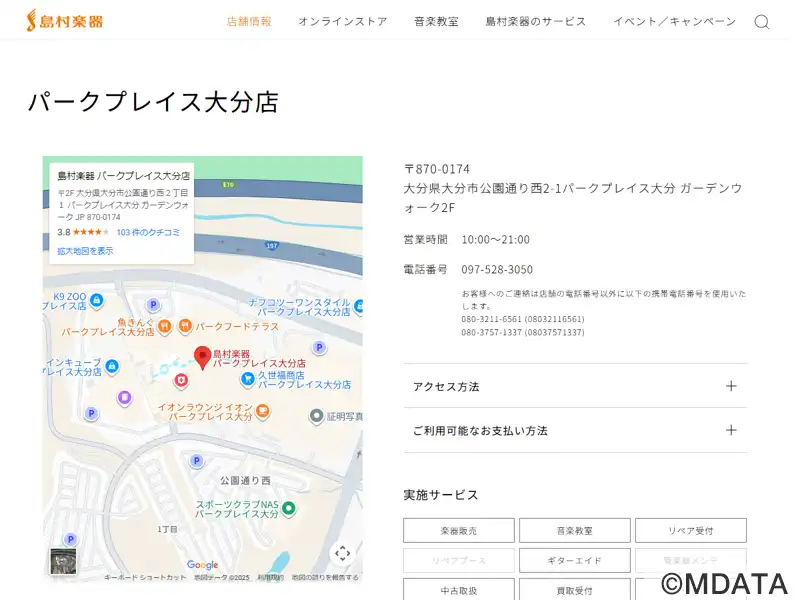The height and width of the screenshot is (600, 800).
Task: Open the 103 件のクチコミ reviews link
Action: coord(148,232)
